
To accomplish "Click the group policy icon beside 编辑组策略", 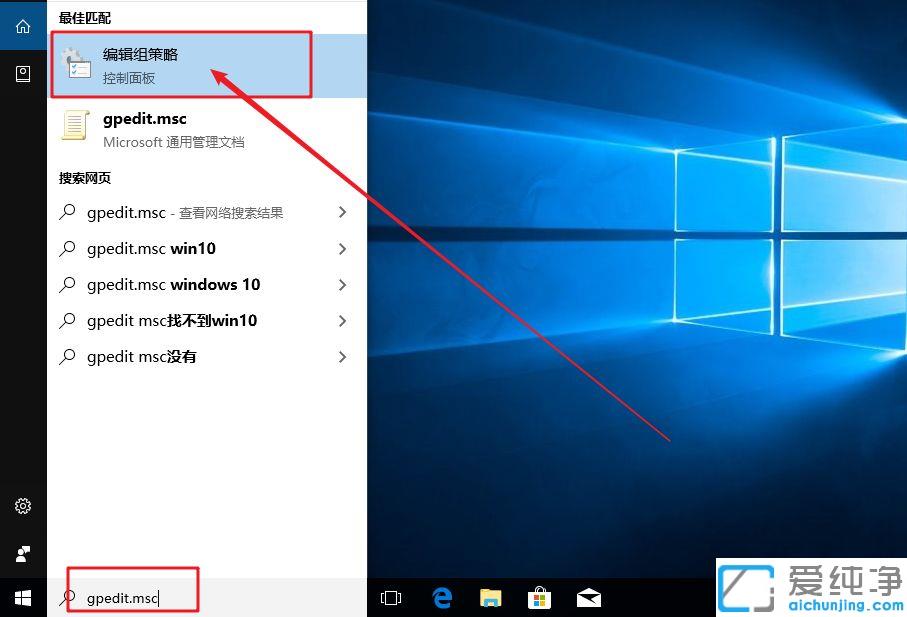I will point(77,64).
